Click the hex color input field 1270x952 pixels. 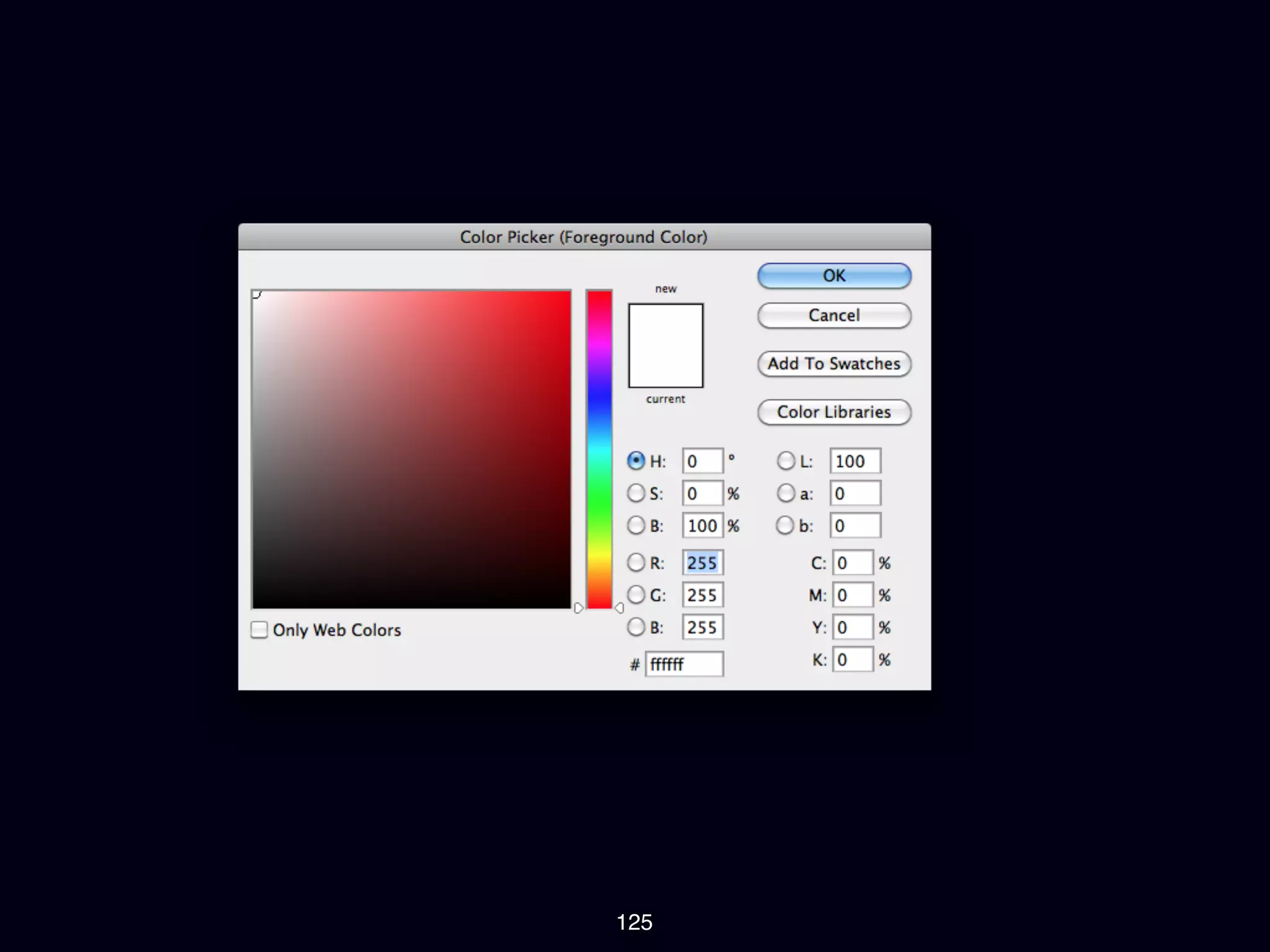coord(684,664)
